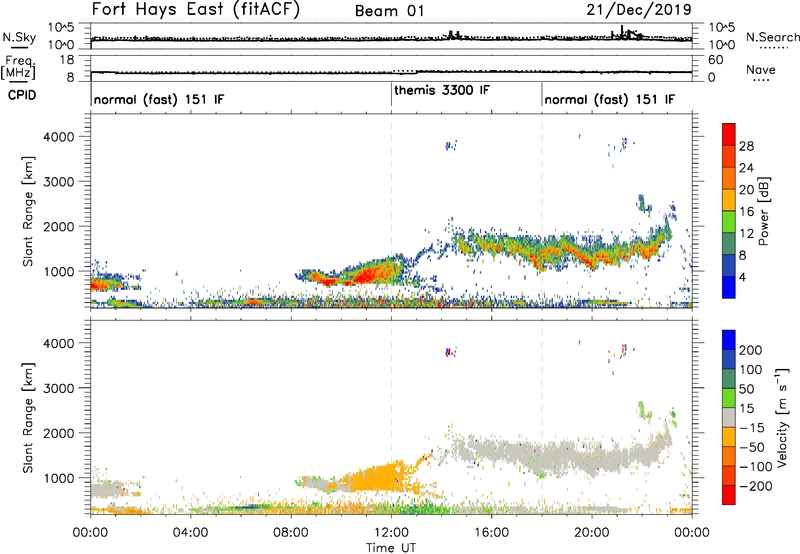Viewport: 800px width, 554px height.
Task: Click the '28' power color bar label
Action: pos(746,146)
